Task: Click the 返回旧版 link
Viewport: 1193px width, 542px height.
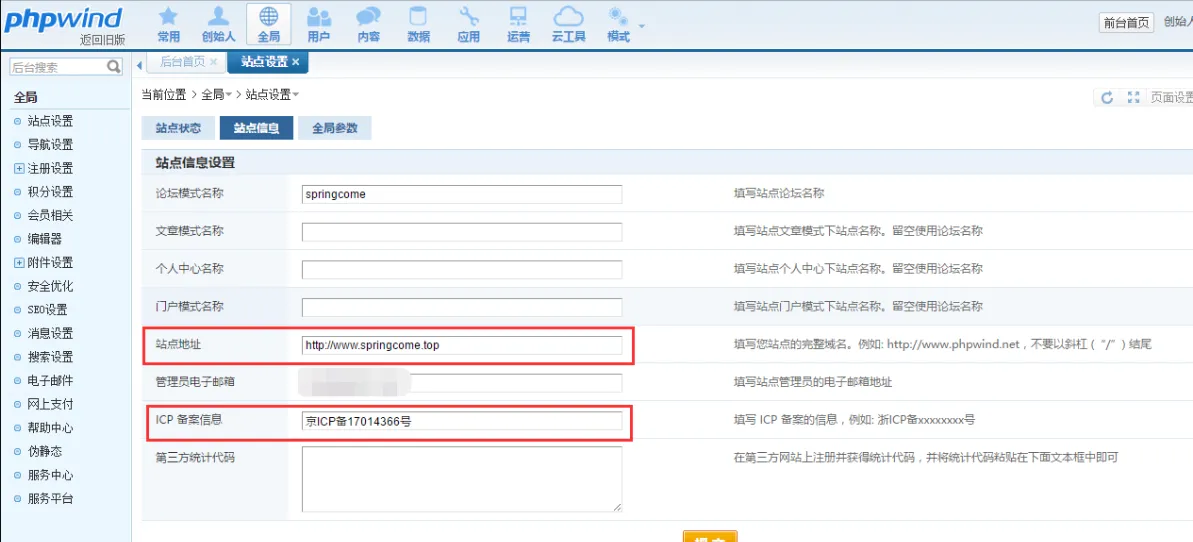Action: pyautogui.click(x=103, y=40)
